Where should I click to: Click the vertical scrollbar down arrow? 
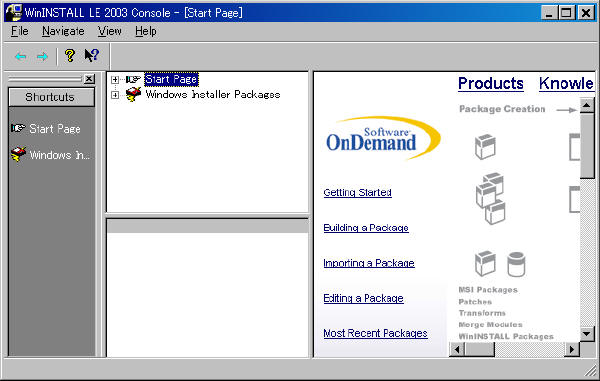tap(587, 334)
